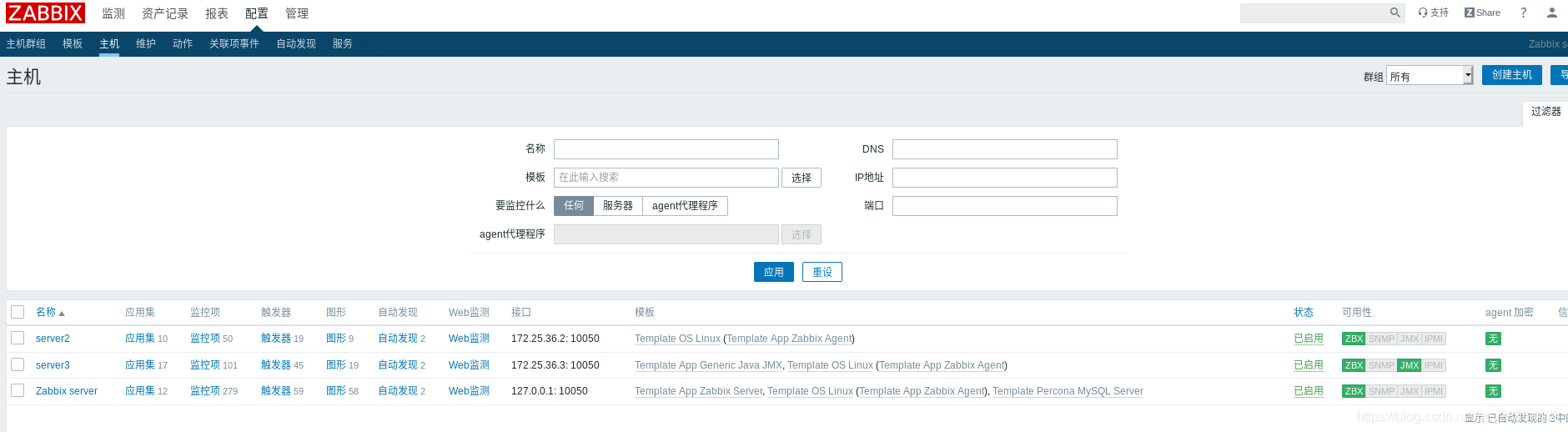Go to 关联项事件 submenu
1568x432 pixels.
[234, 44]
